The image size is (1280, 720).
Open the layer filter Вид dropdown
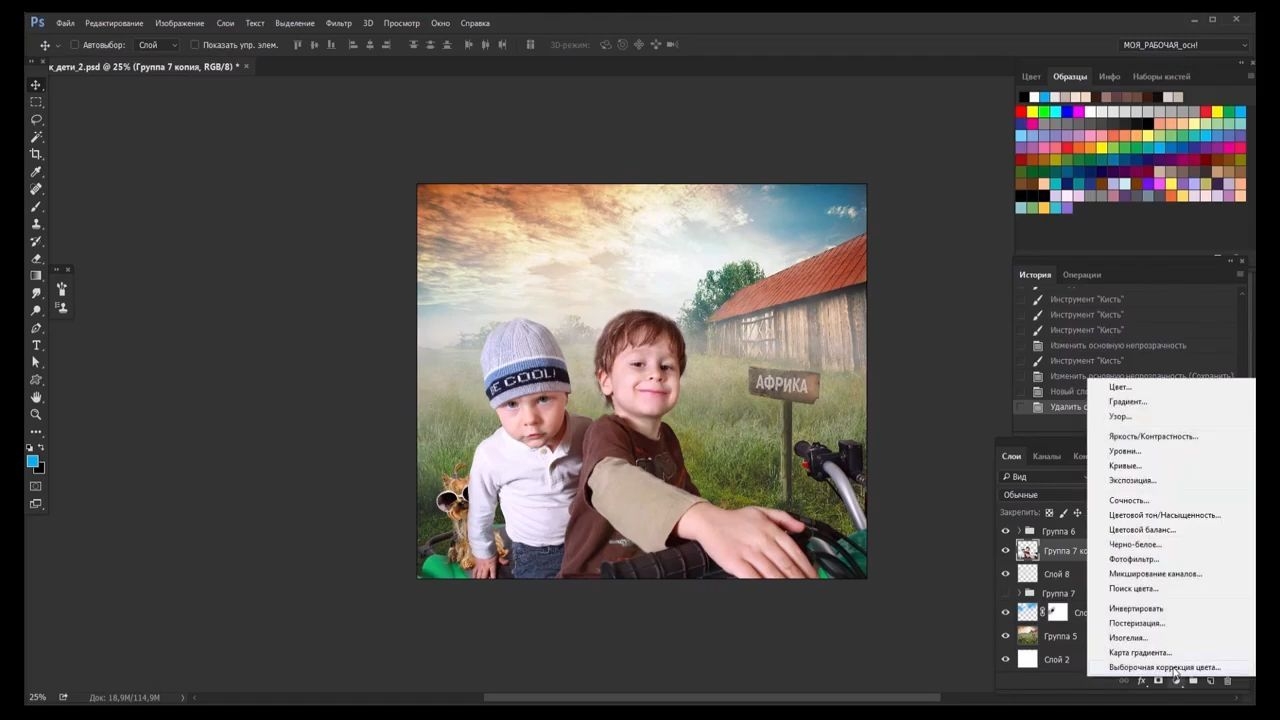1043,477
